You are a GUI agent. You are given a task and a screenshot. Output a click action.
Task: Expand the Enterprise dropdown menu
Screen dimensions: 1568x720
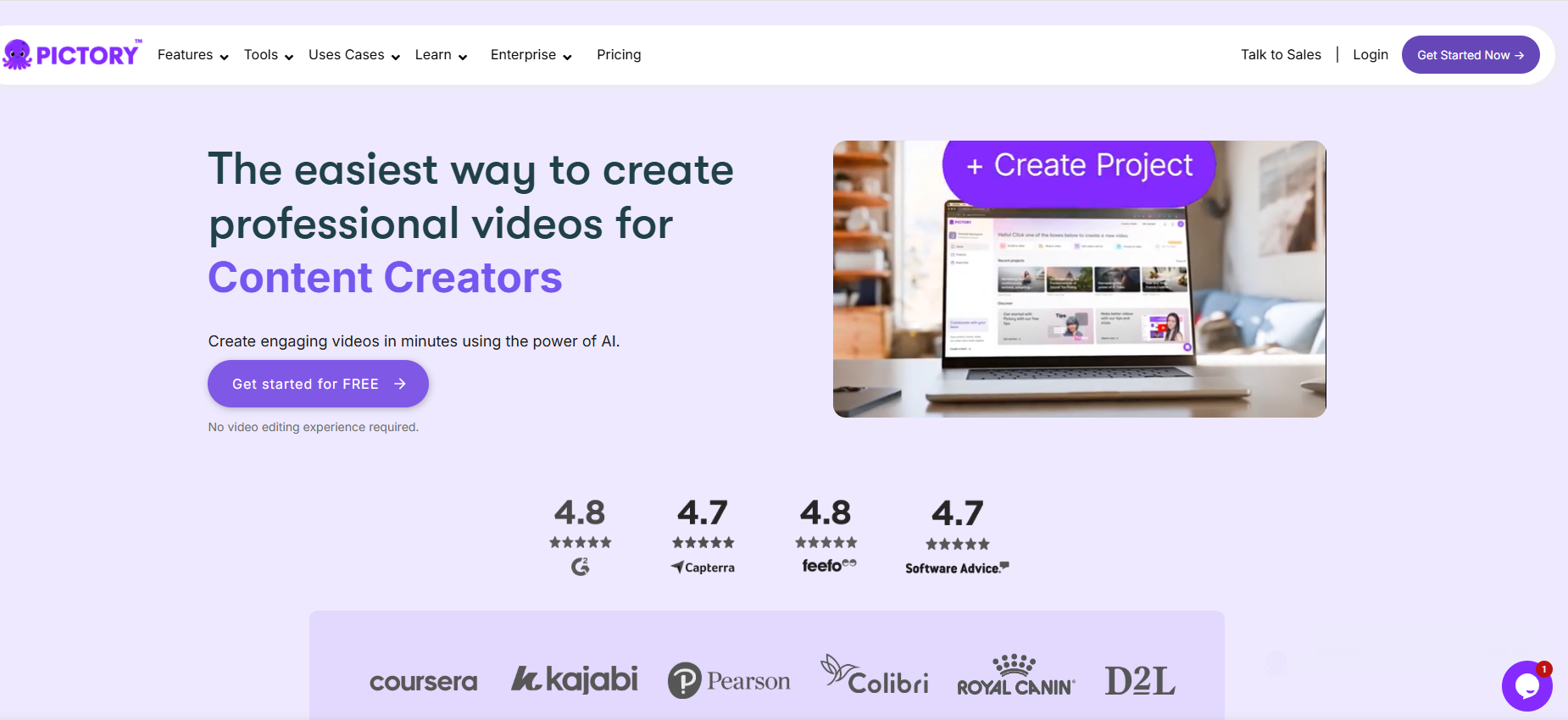[x=531, y=55]
